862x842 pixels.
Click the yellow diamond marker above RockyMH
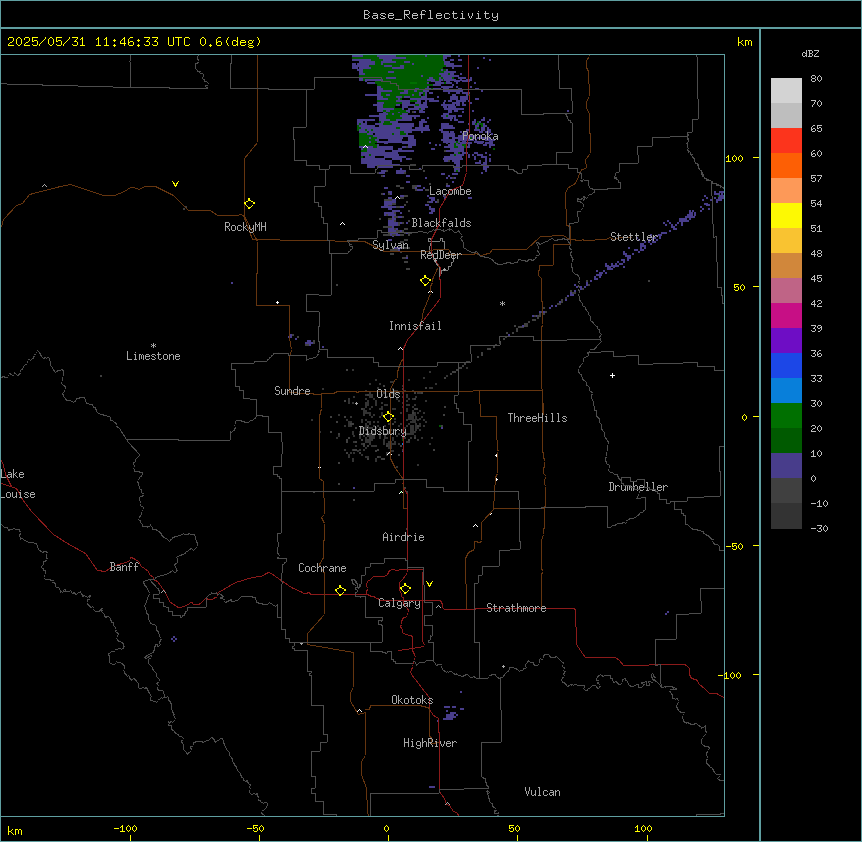pos(249,204)
